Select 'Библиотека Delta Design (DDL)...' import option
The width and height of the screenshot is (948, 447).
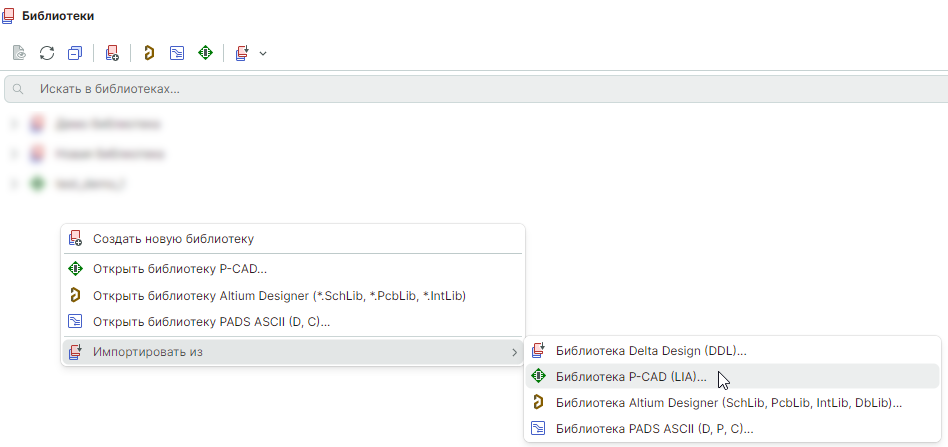(x=651, y=350)
